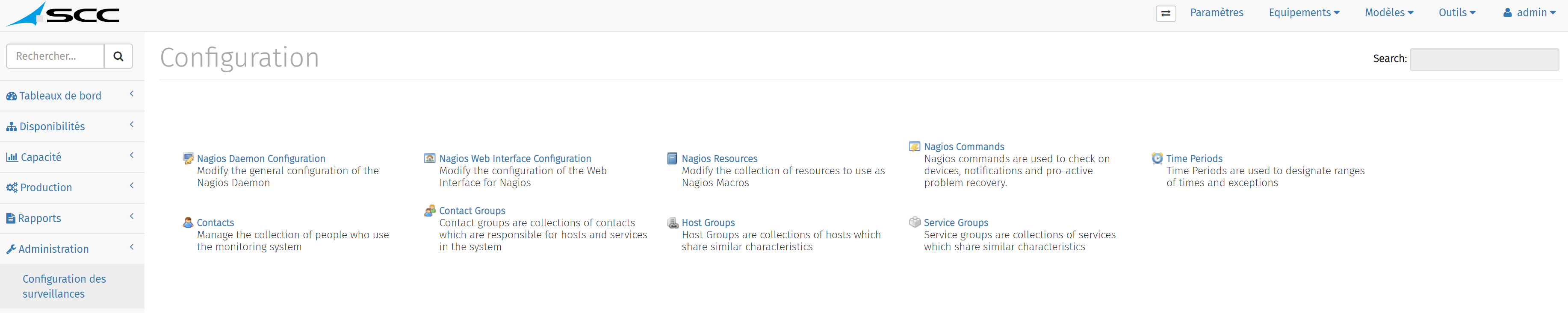Open Configuration des surveillances in sidebar

click(x=65, y=286)
